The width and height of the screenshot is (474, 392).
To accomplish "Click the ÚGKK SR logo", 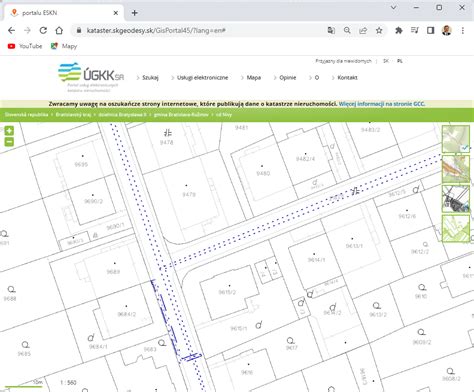I will (x=91, y=76).
